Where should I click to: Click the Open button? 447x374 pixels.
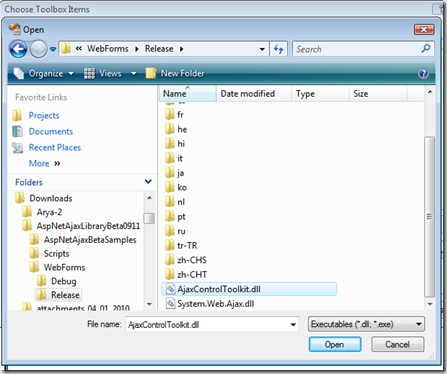point(335,344)
